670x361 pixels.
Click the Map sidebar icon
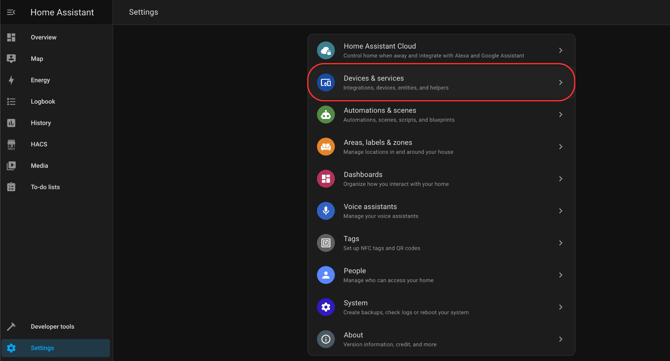(x=11, y=59)
